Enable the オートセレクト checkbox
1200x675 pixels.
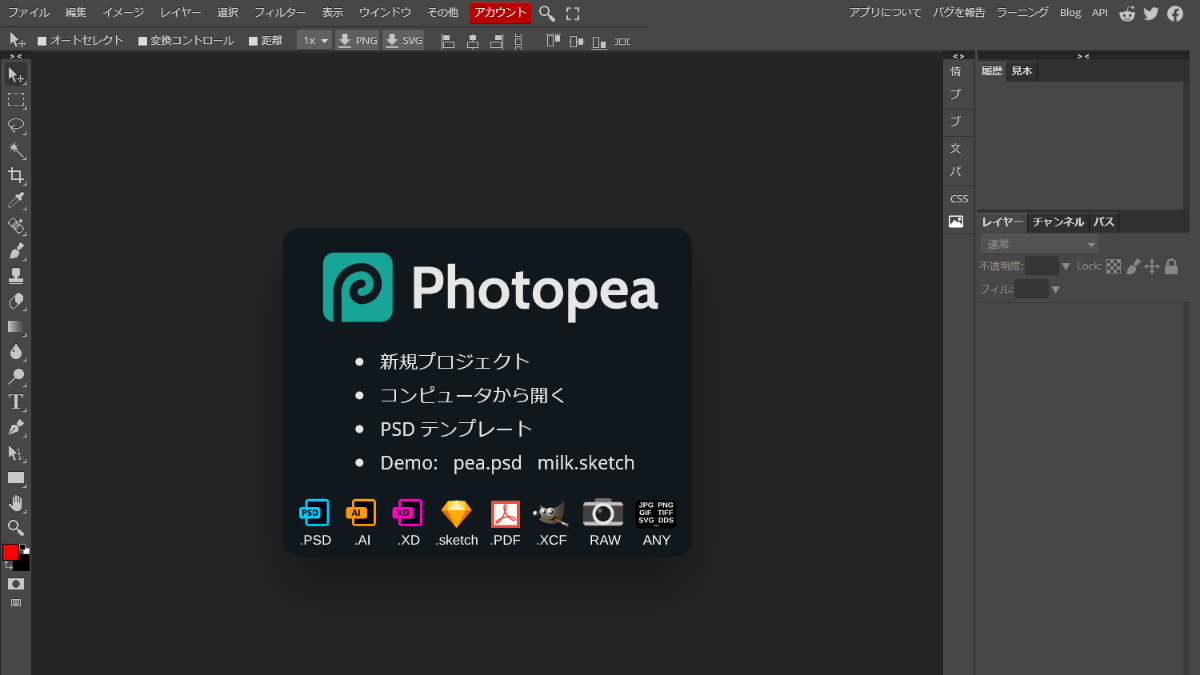click(42, 41)
